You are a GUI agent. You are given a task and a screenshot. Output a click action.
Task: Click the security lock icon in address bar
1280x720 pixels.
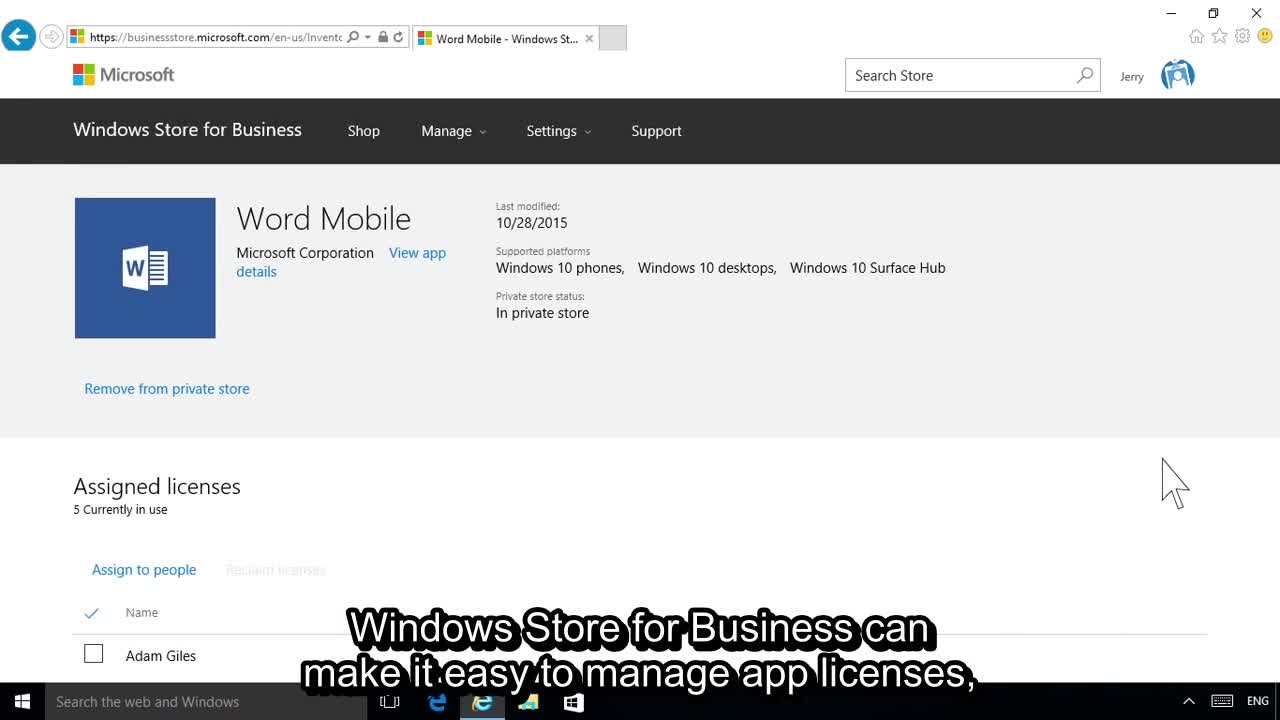pos(383,37)
